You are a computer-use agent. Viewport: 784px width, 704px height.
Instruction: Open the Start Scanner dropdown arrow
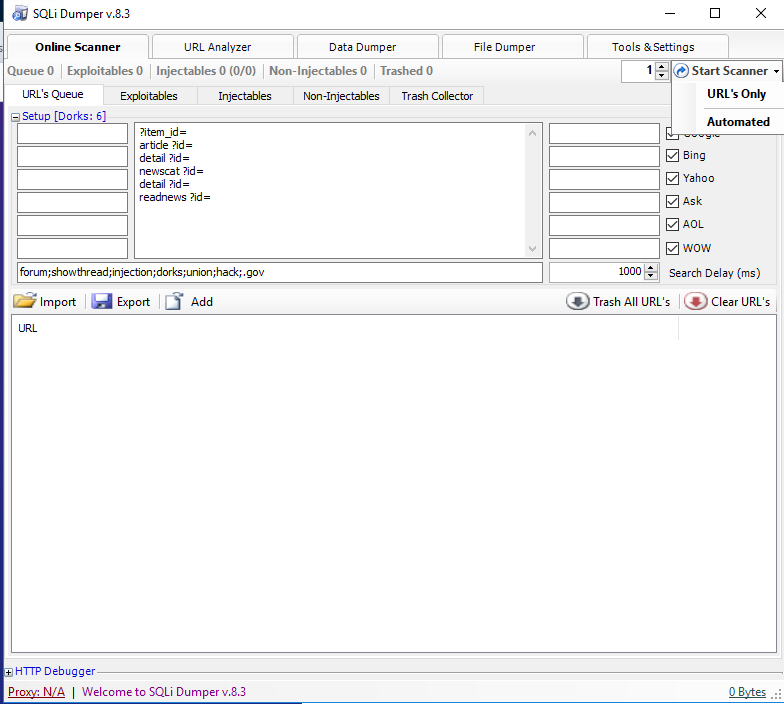click(776, 72)
